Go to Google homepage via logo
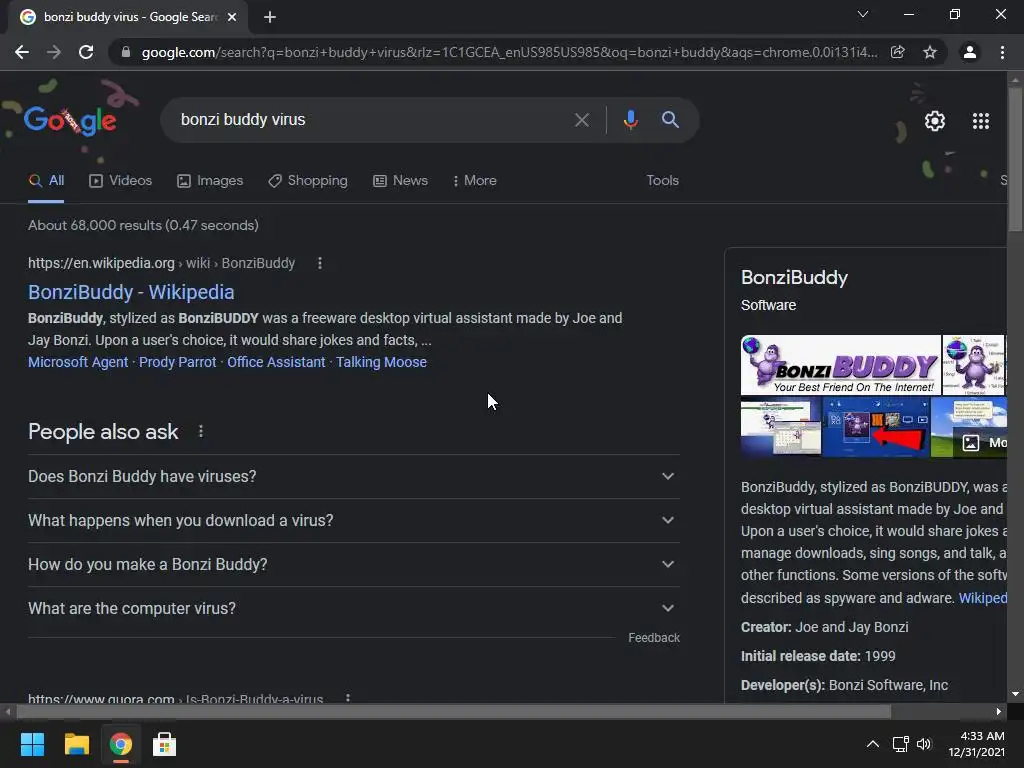 [x=71, y=120]
